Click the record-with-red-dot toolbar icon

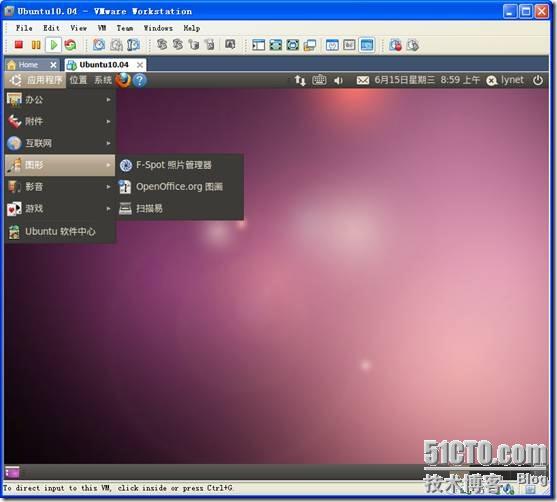pos(395,45)
